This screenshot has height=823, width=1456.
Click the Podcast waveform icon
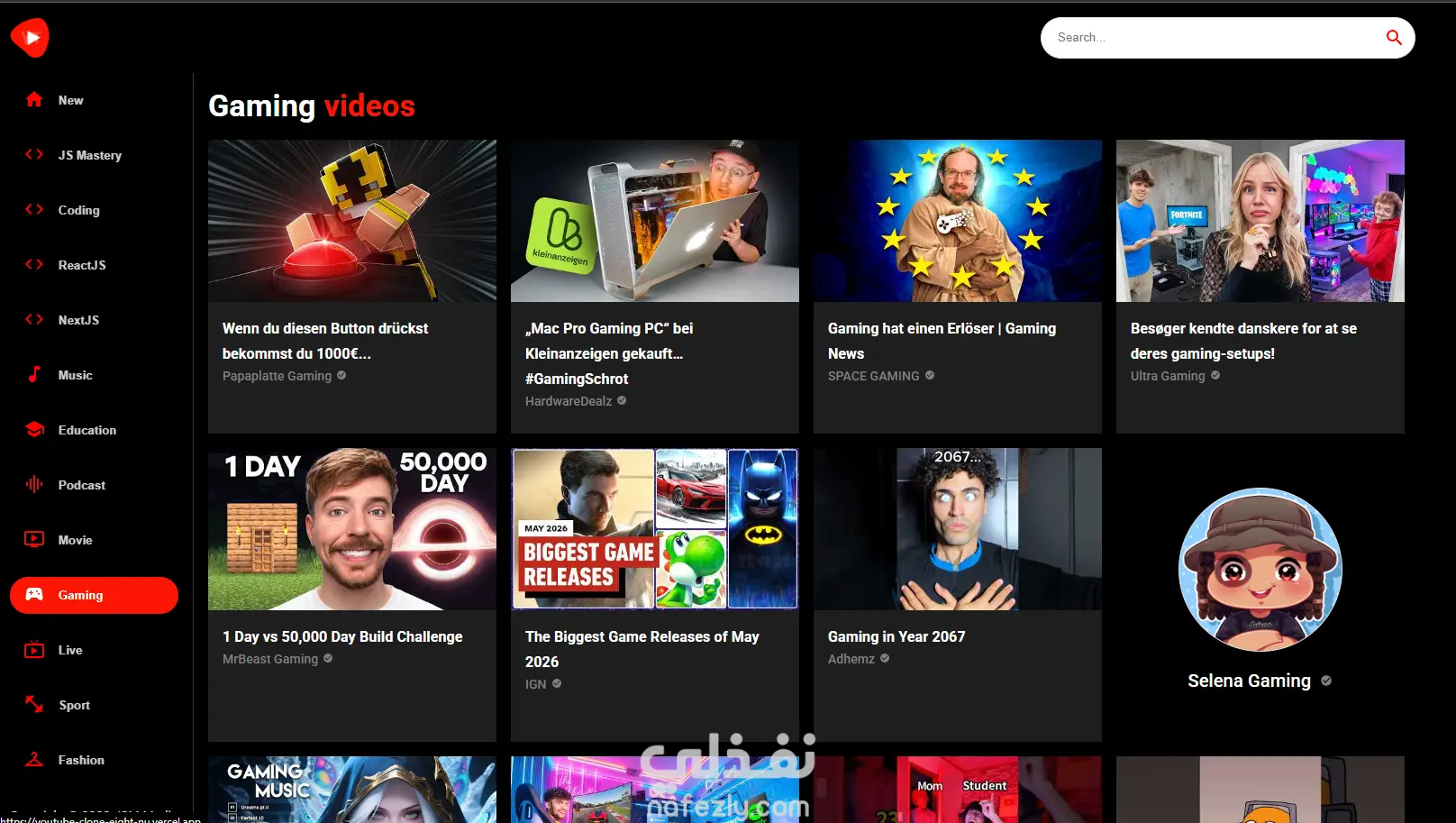pos(34,485)
